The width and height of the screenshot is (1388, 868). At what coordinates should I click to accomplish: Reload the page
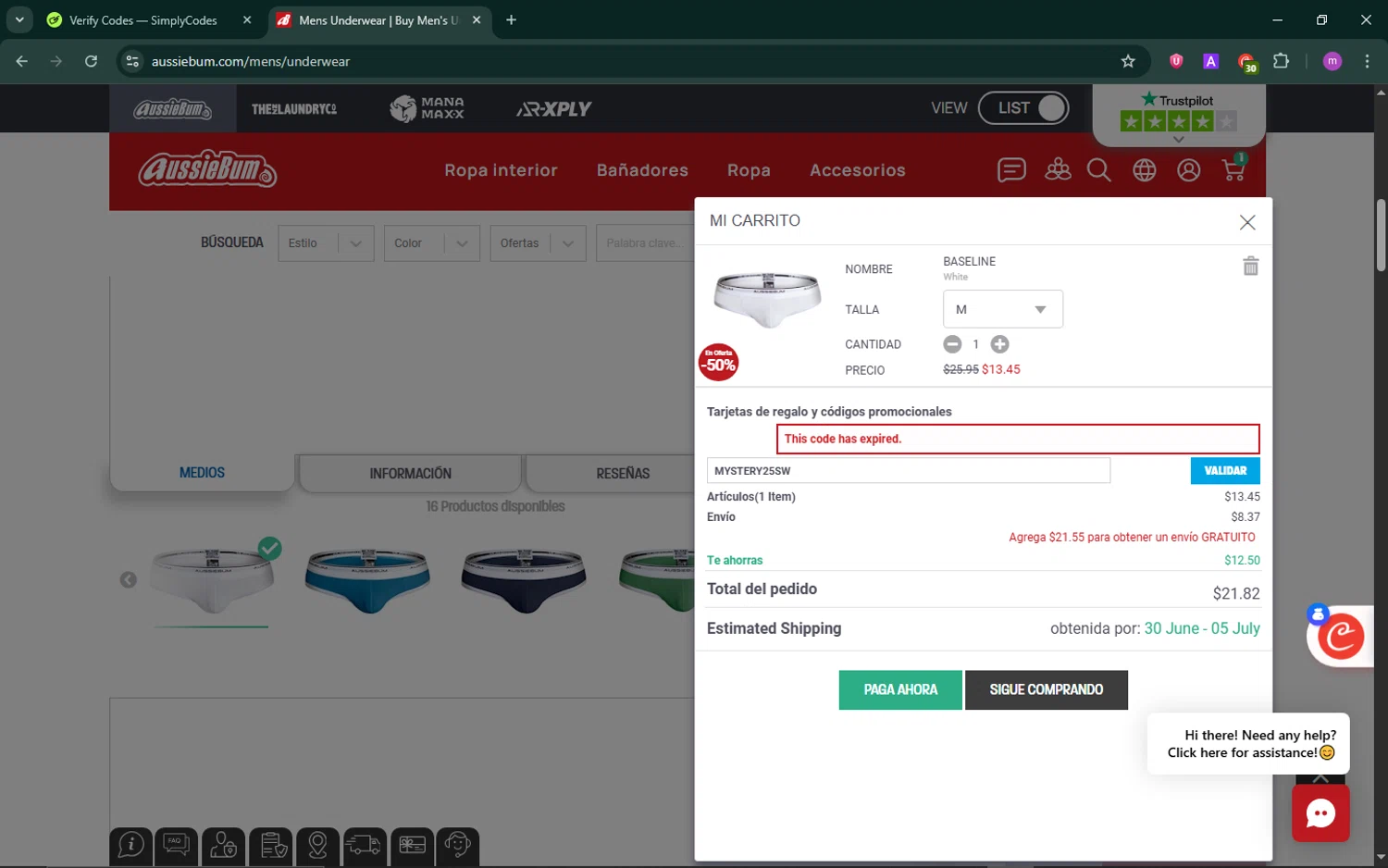(91, 61)
